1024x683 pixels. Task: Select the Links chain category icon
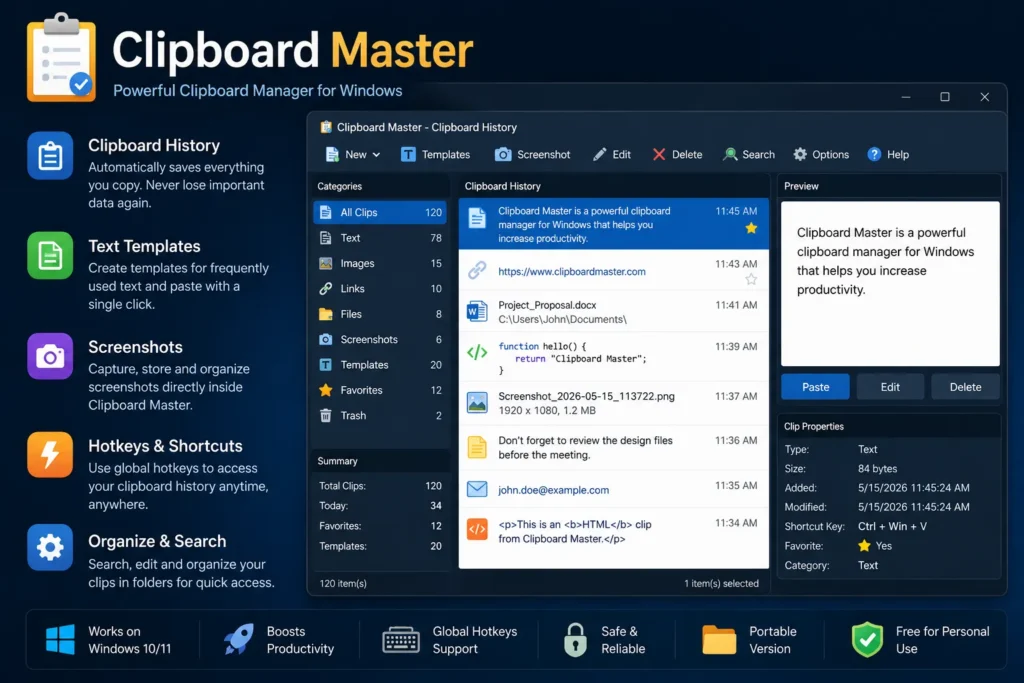coord(325,289)
